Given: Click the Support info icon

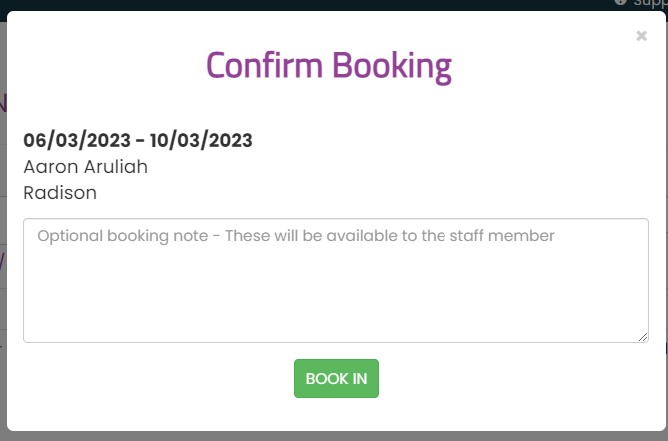Looking at the screenshot, I should point(620,2).
